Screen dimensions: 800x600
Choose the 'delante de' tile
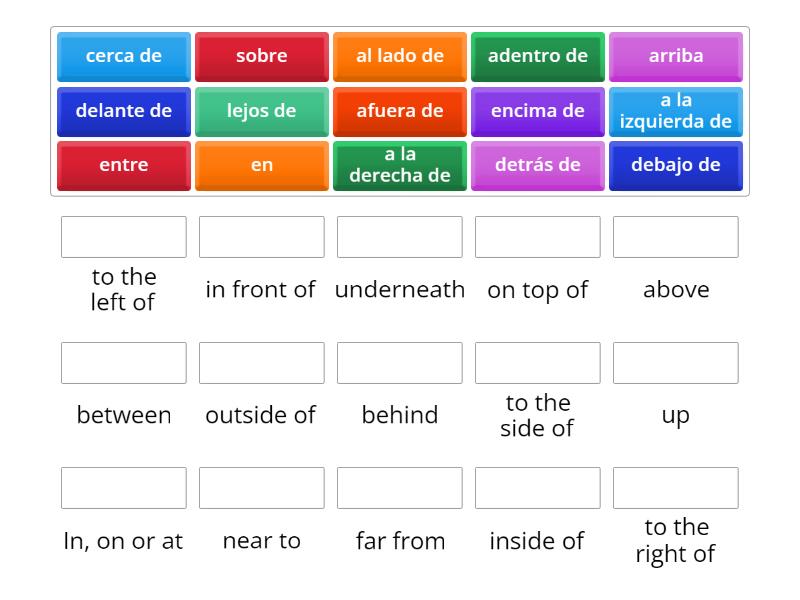(x=124, y=111)
